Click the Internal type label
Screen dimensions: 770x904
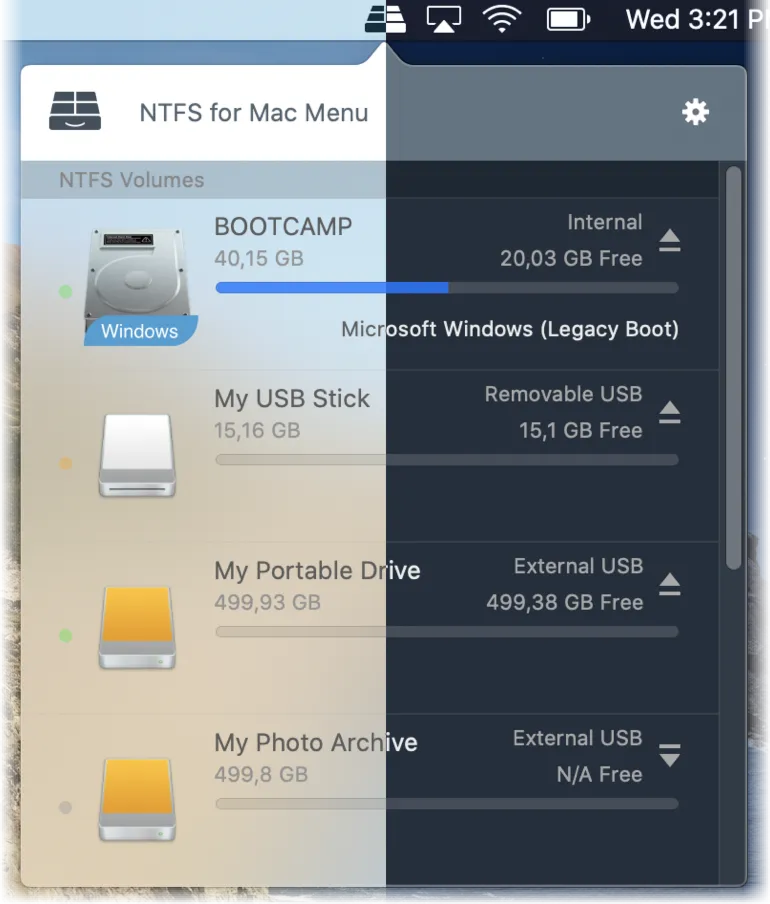pyautogui.click(x=605, y=223)
